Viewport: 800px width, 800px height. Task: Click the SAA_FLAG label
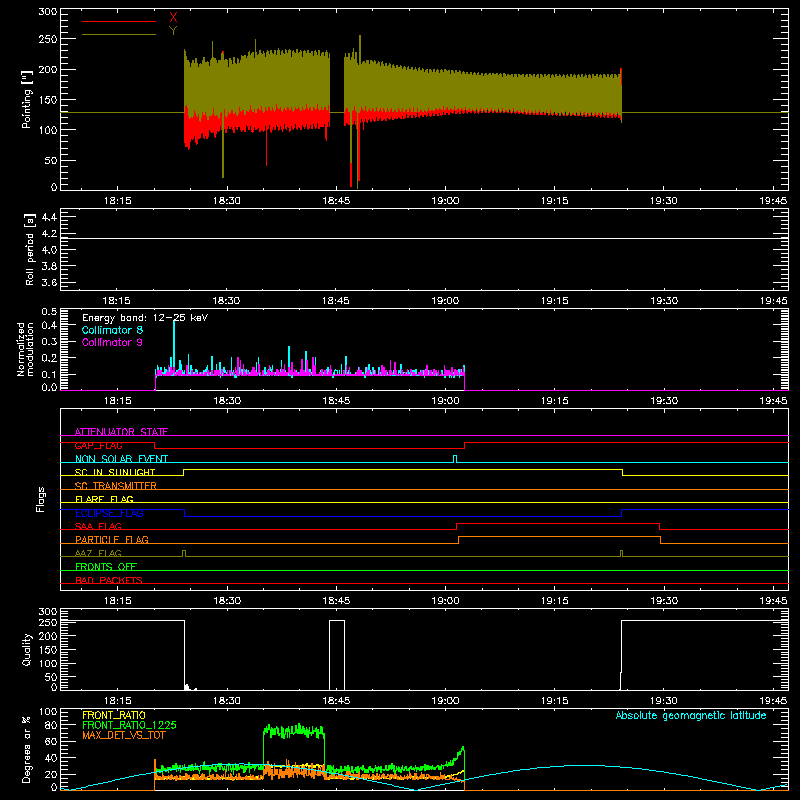pos(98,526)
